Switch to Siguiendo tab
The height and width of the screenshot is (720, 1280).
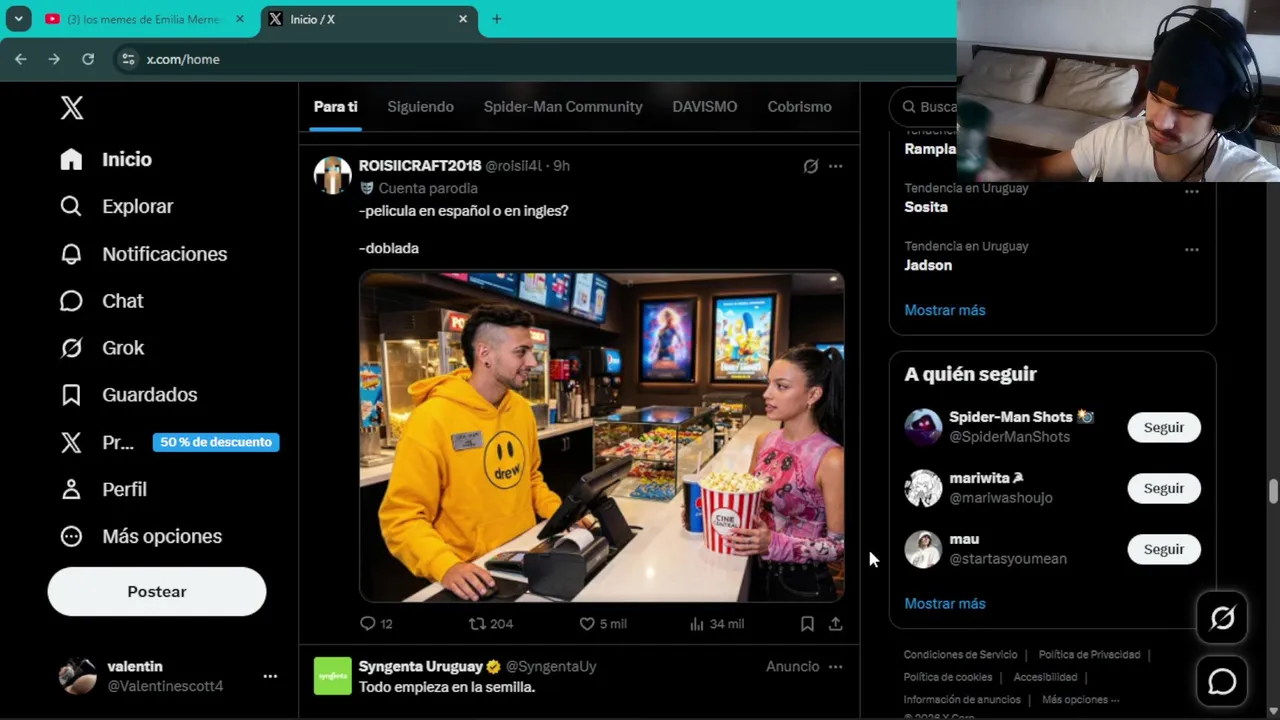point(420,107)
